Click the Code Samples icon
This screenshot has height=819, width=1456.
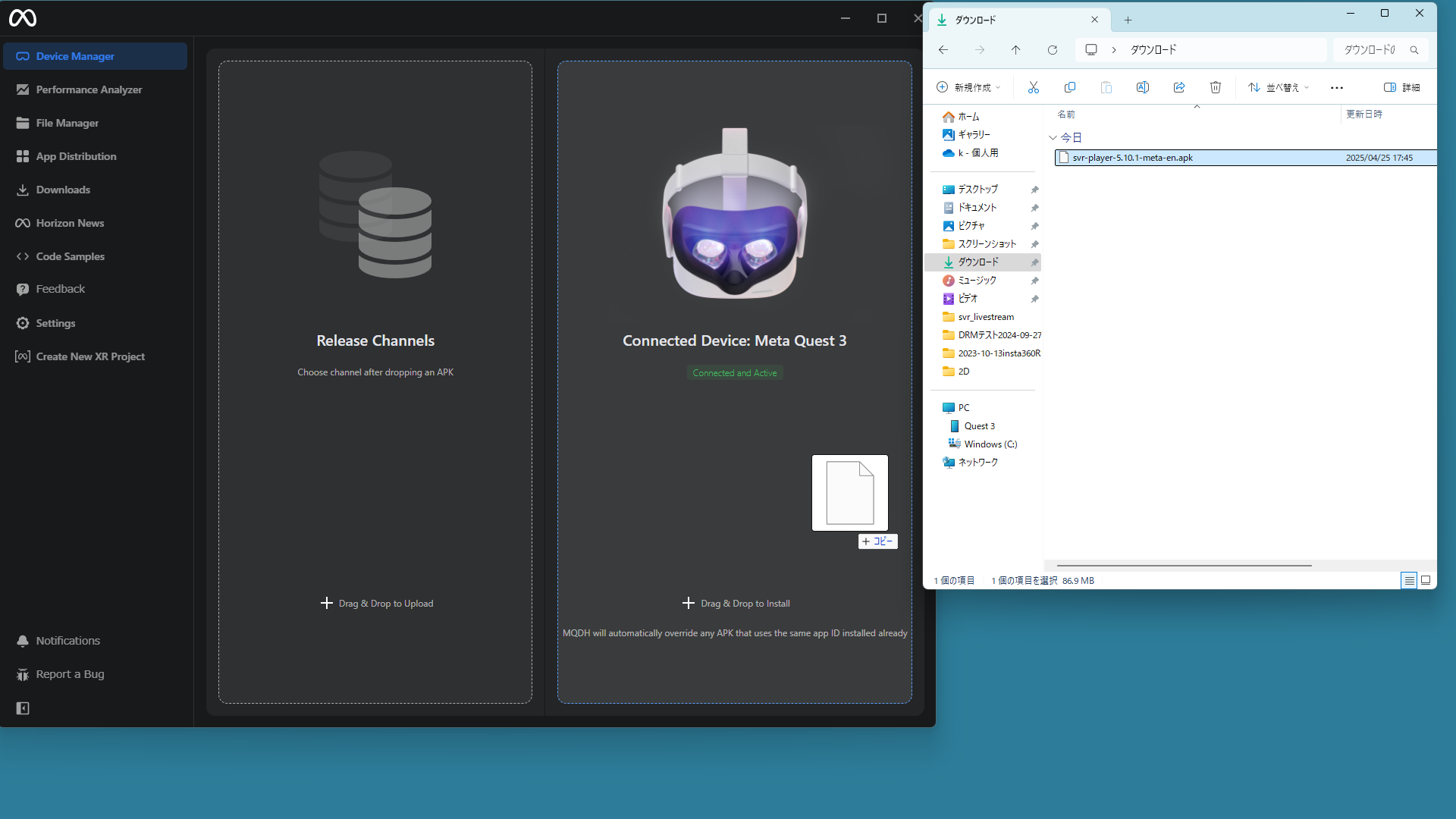23,256
